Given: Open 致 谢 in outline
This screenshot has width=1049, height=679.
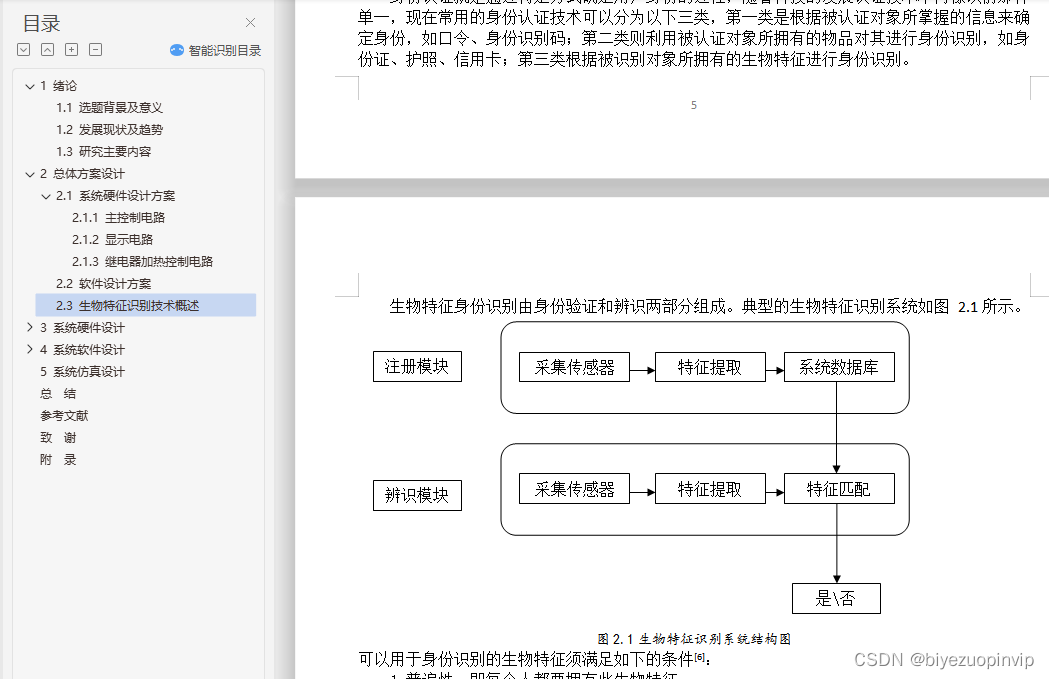Looking at the screenshot, I should coord(58,438).
